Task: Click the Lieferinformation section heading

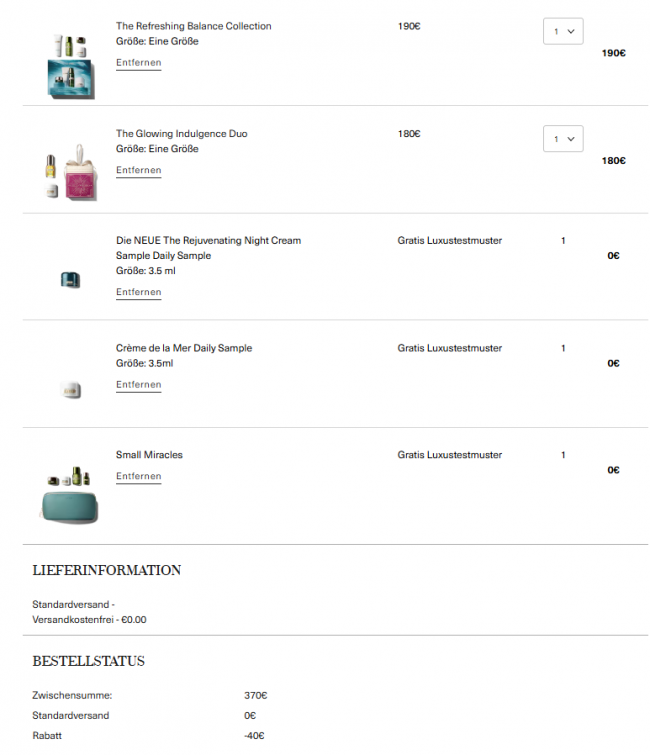Action: pos(107,570)
